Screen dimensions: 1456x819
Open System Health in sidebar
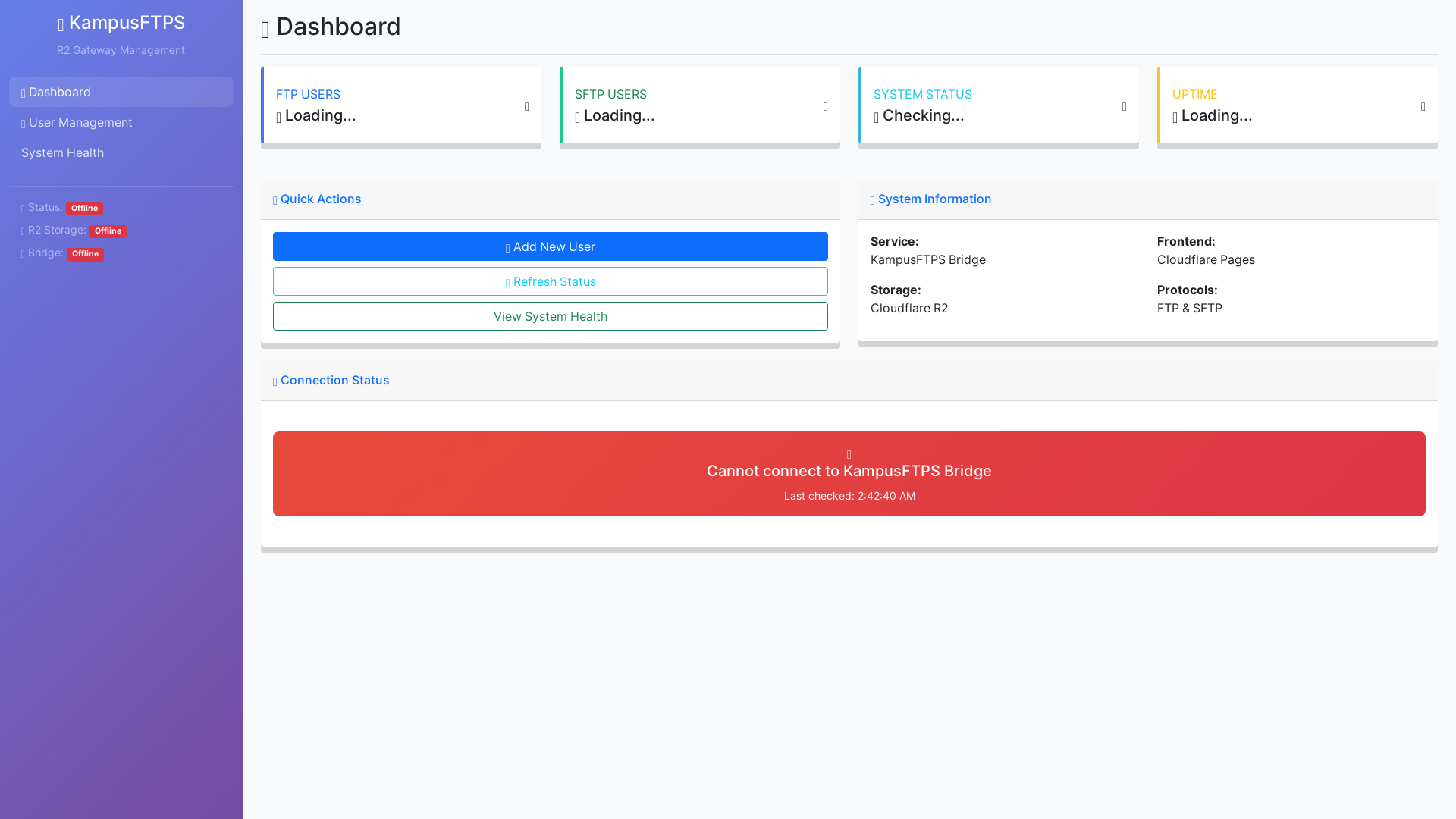click(x=121, y=152)
